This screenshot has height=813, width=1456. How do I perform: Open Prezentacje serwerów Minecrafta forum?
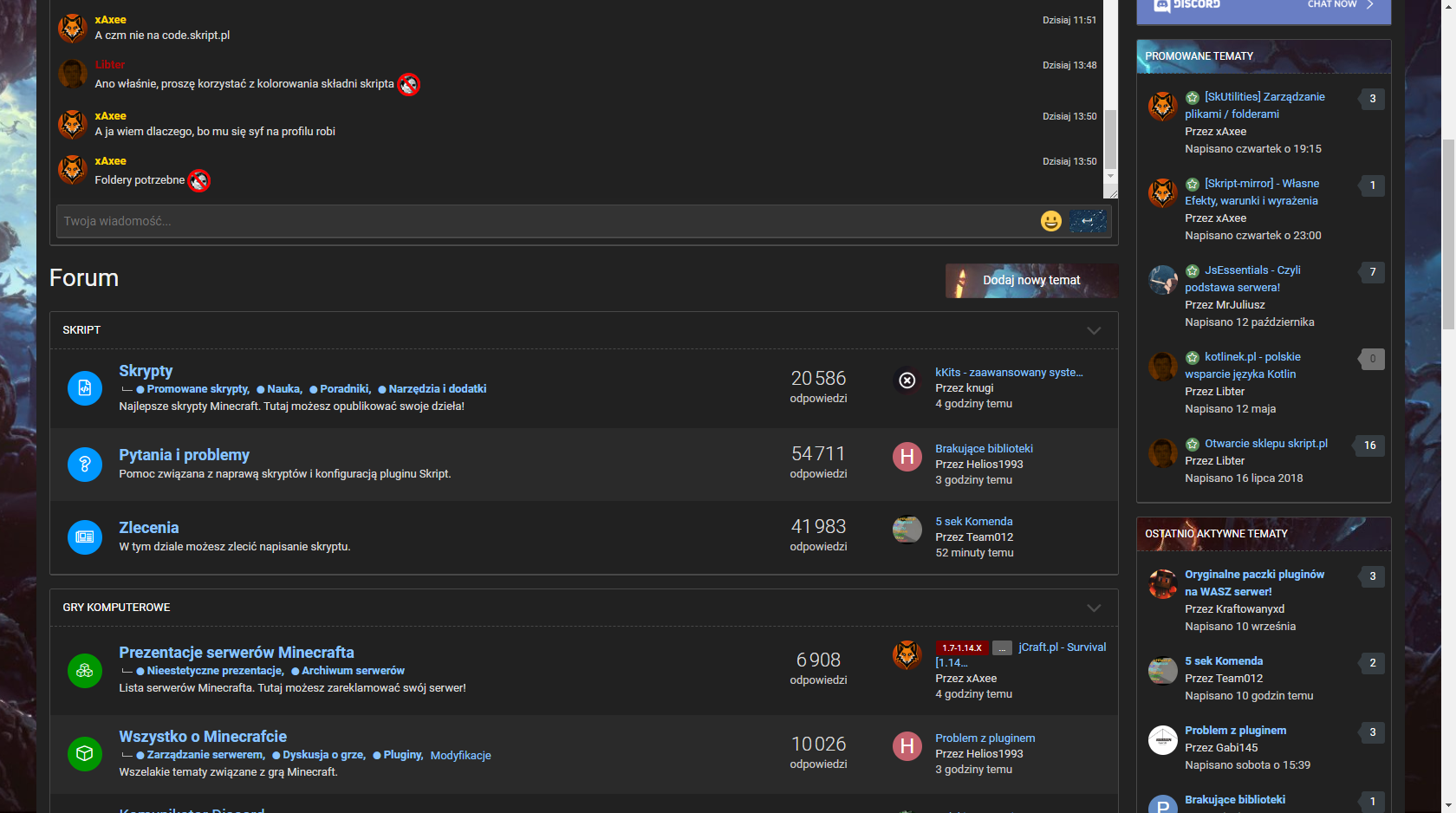pos(237,653)
